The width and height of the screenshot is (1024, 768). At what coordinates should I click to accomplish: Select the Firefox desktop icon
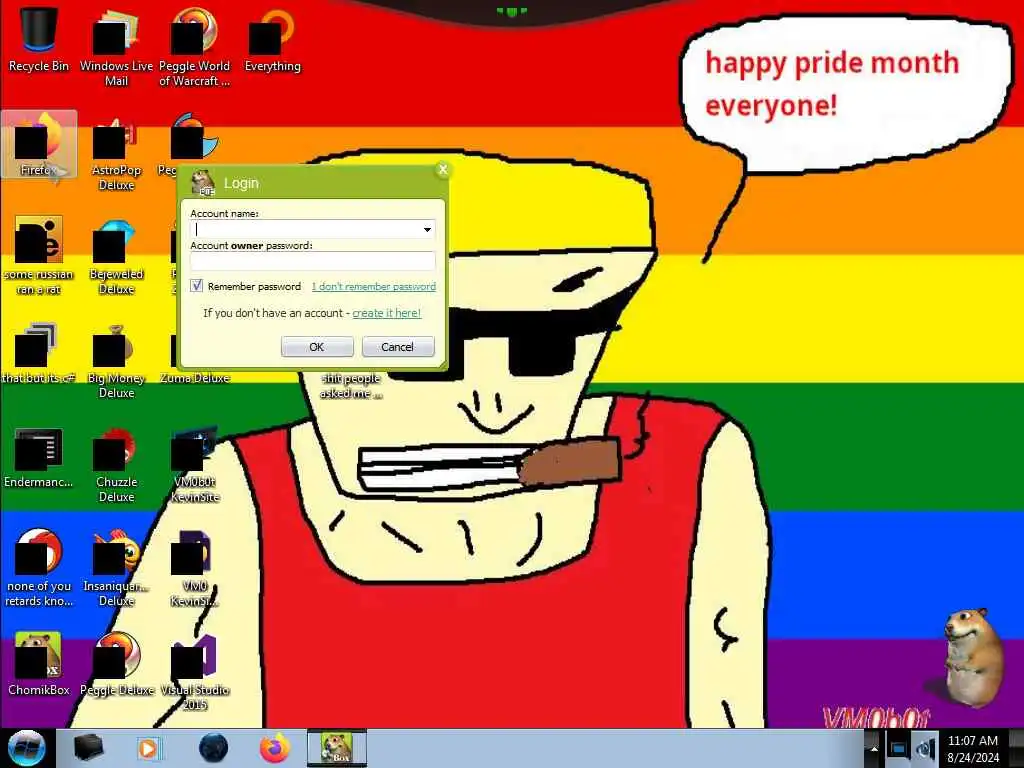39,144
